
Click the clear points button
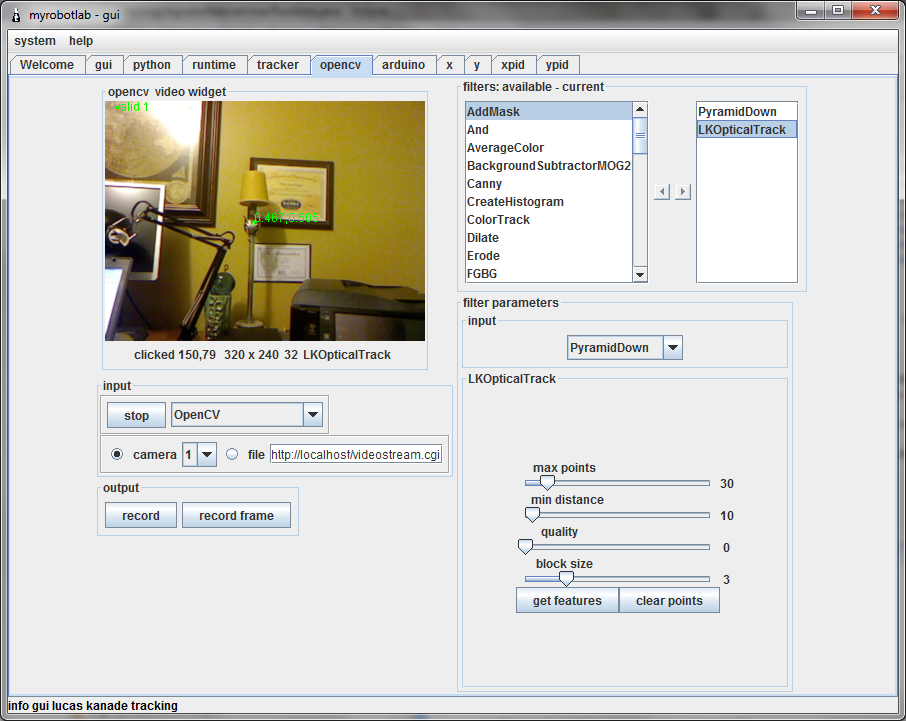point(669,600)
